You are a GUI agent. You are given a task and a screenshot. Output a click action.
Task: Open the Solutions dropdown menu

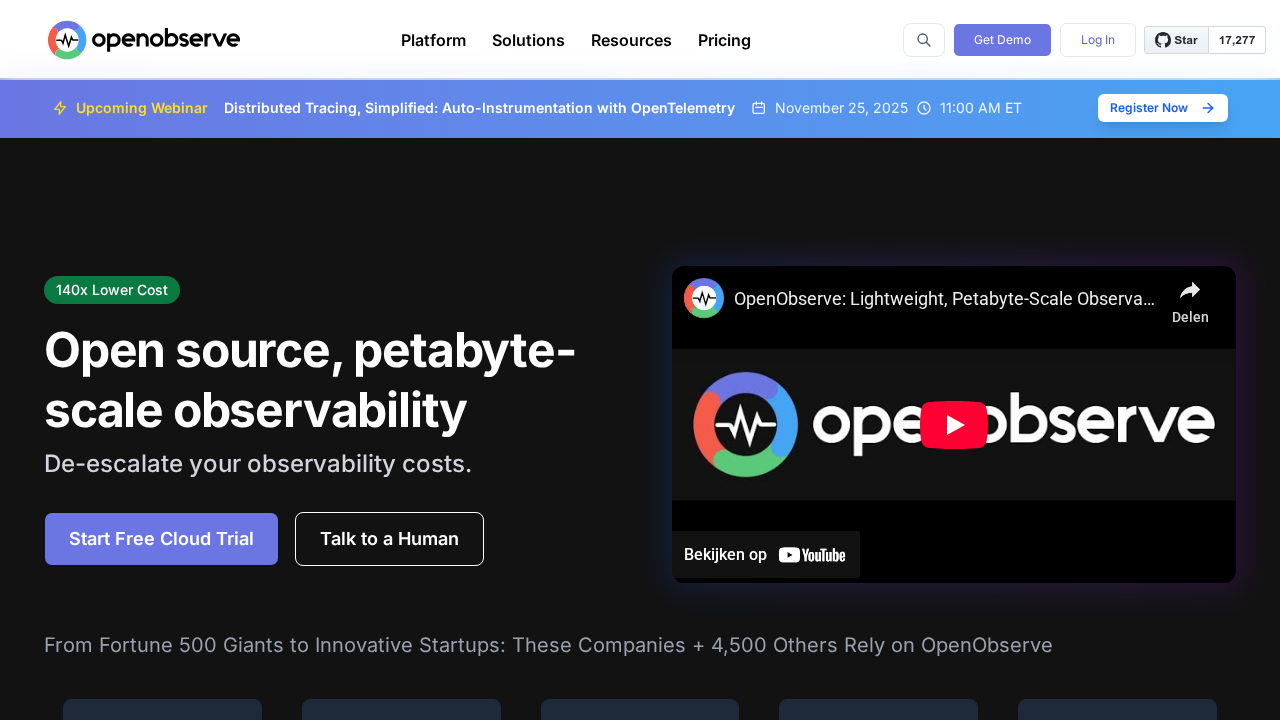pyautogui.click(x=528, y=40)
